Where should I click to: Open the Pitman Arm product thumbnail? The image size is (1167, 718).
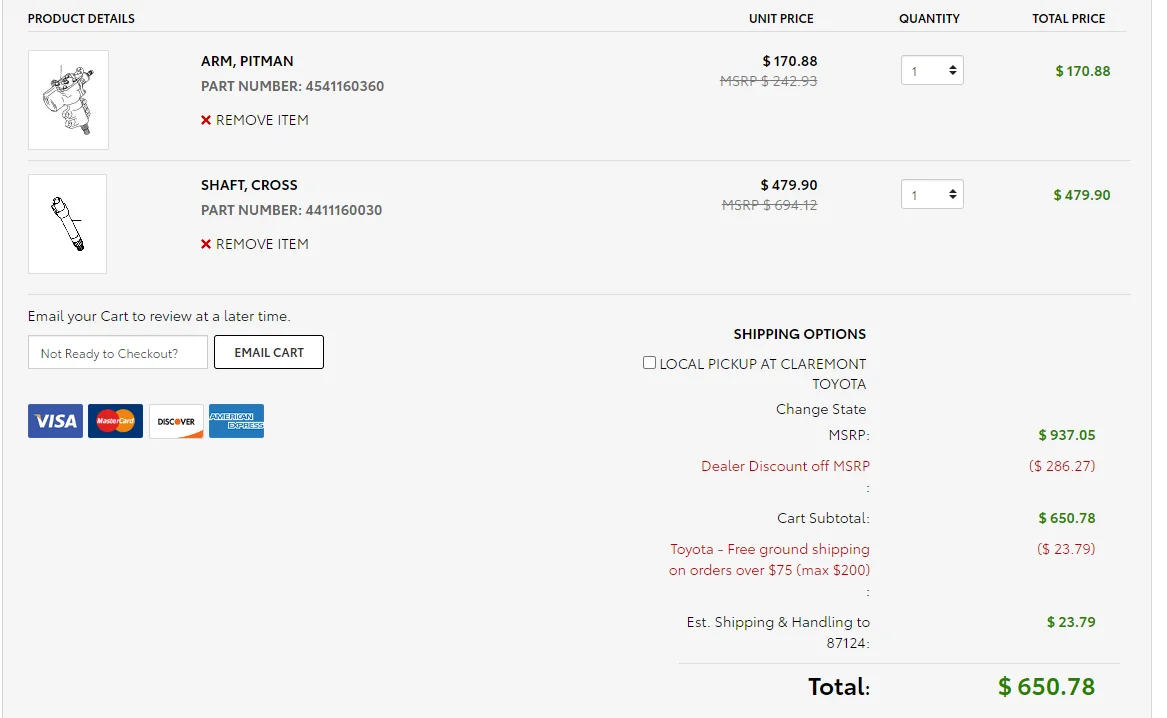click(x=68, y=100)
